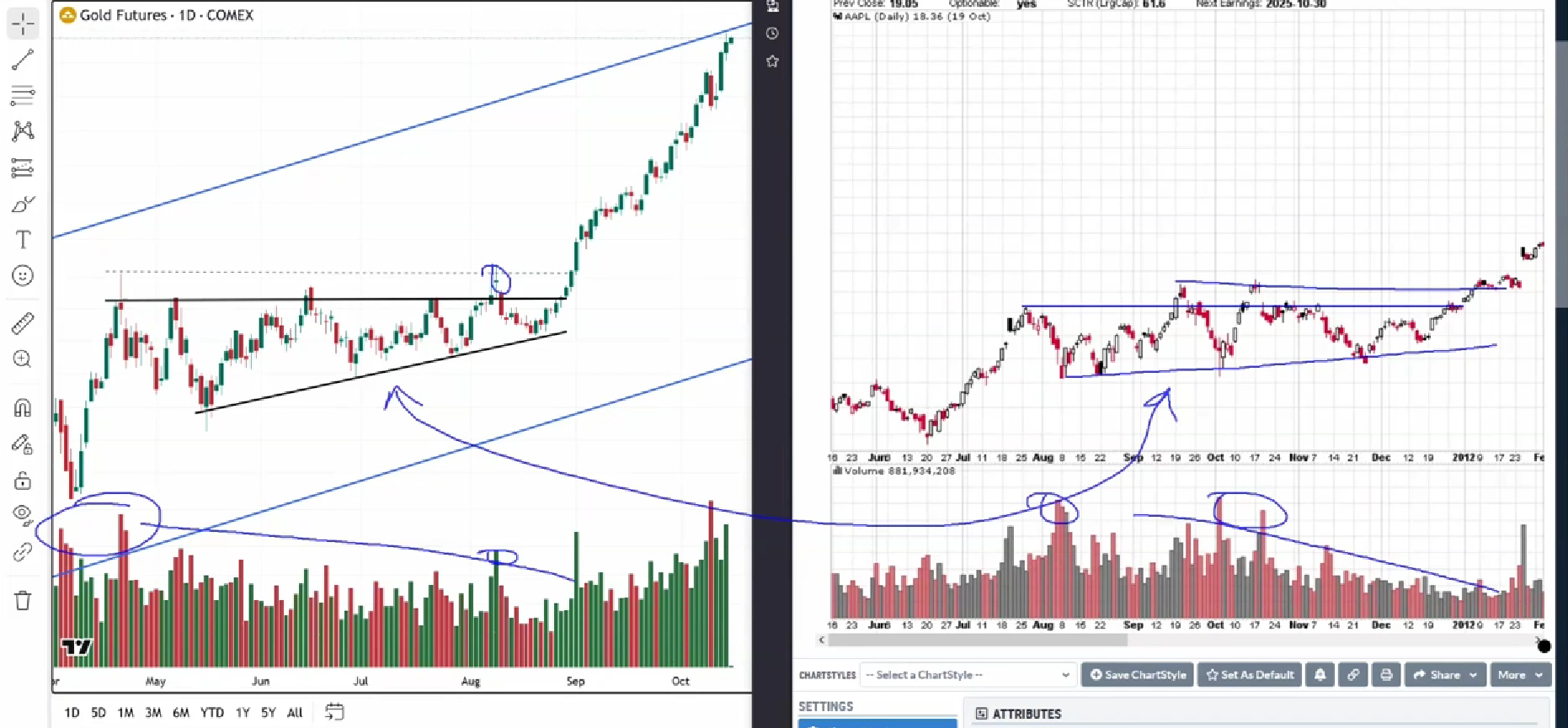Toggle magnet mode for drawings
The image size is (1568, 728).
(23, 408)
